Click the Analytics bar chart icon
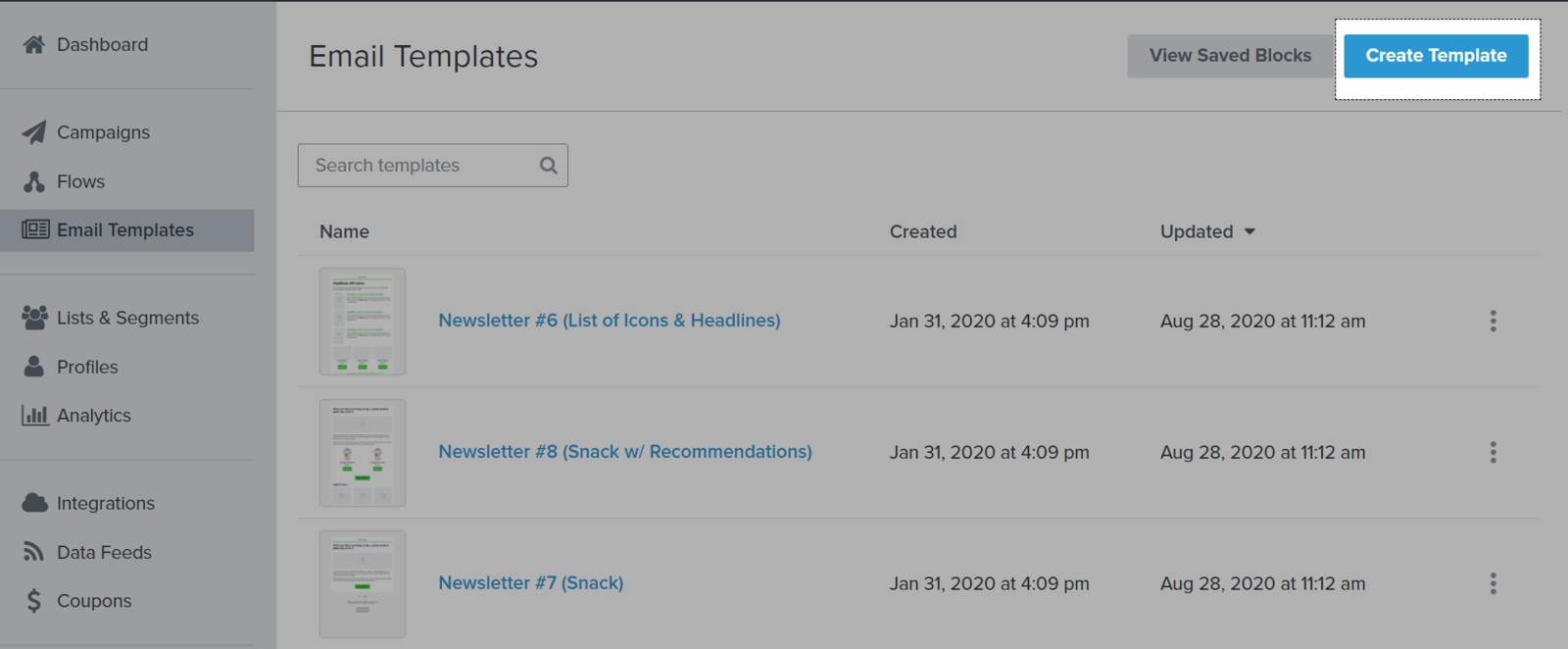The height and width of the screenshot is (649, 1568). point(34,416)
